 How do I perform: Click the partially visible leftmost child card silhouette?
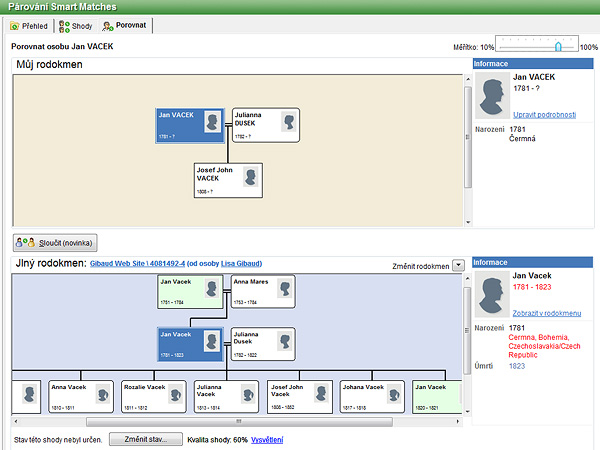[29, 395]
